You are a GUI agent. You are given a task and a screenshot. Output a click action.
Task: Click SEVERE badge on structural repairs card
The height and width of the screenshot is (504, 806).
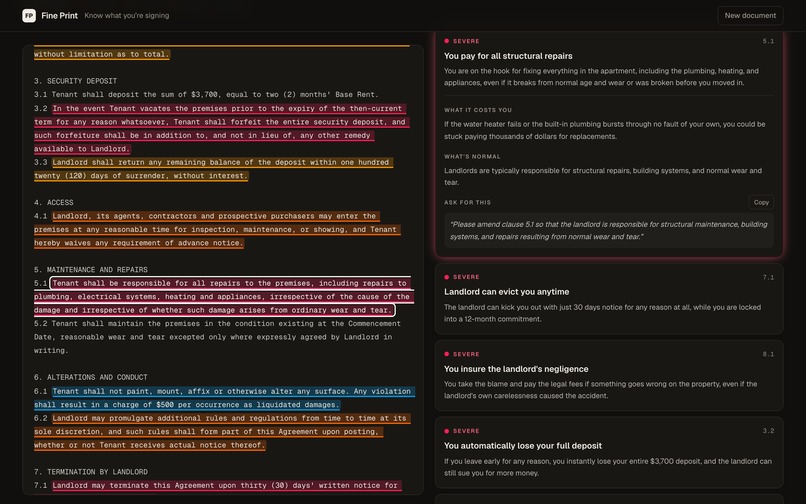[462, 41]
